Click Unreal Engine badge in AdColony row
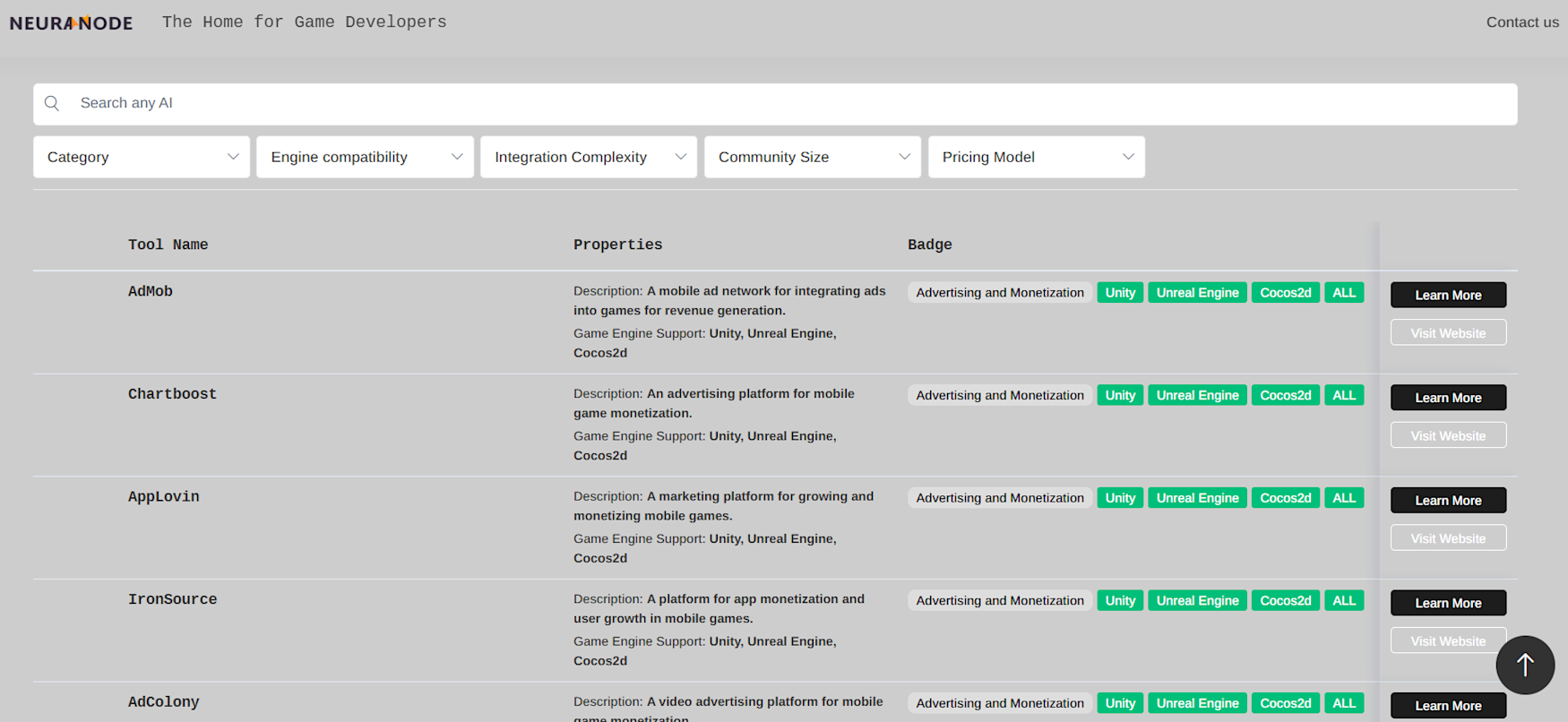This screenshot has height=722, width=1568. pyautogui.click(x=1197, y=703)
